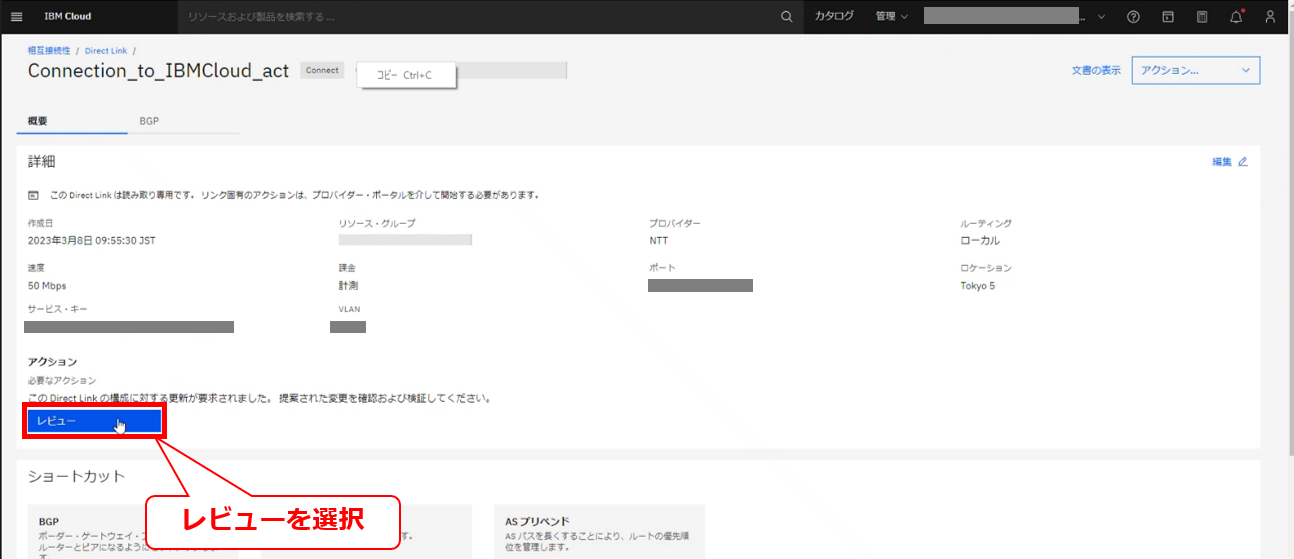Select the provider value NTT

pos(659,240)
